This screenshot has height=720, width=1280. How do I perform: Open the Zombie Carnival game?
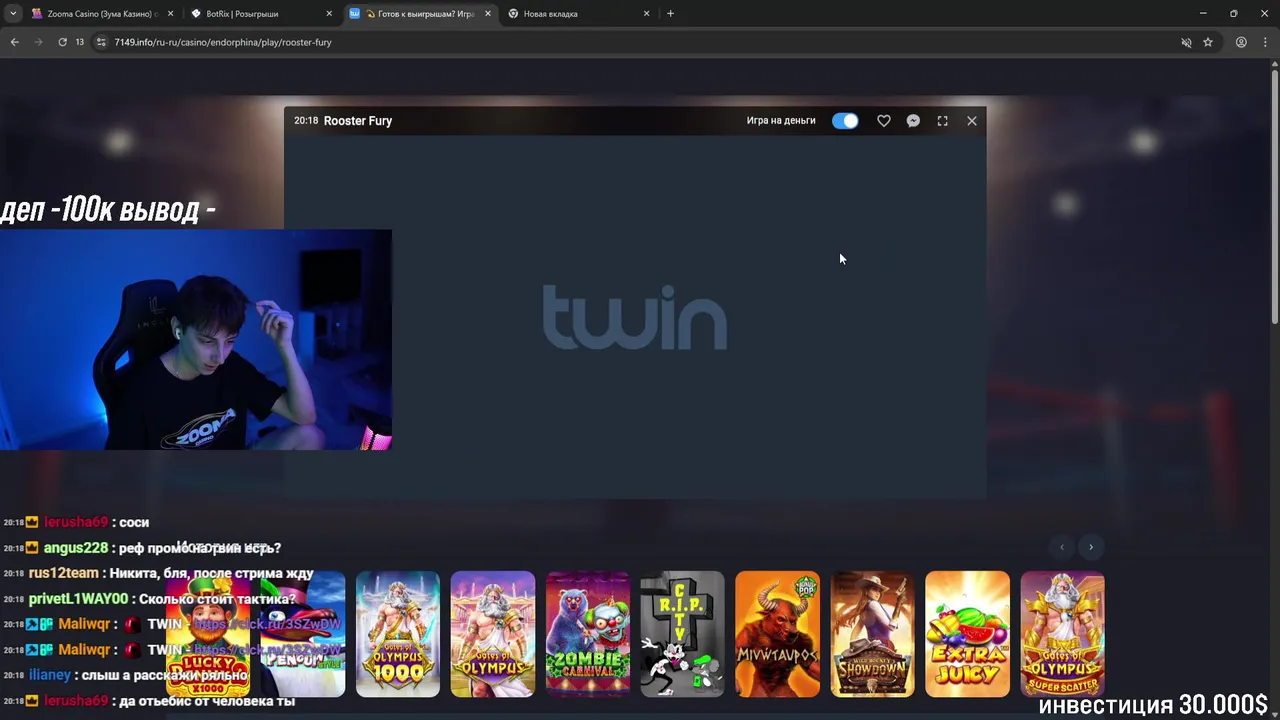pyautogui.click(x=588, y=634)
